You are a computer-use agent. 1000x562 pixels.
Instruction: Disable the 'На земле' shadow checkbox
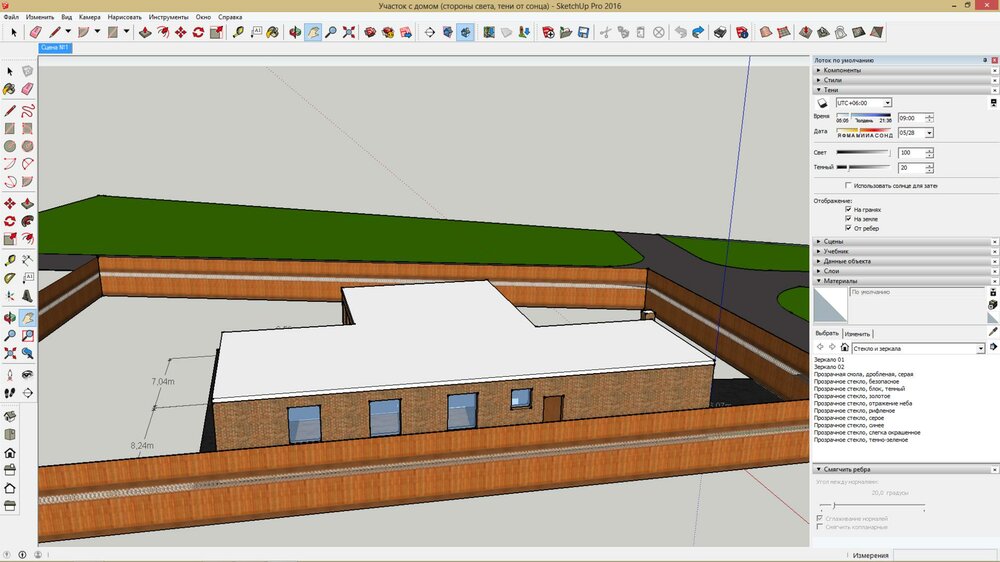pos(849,218)
